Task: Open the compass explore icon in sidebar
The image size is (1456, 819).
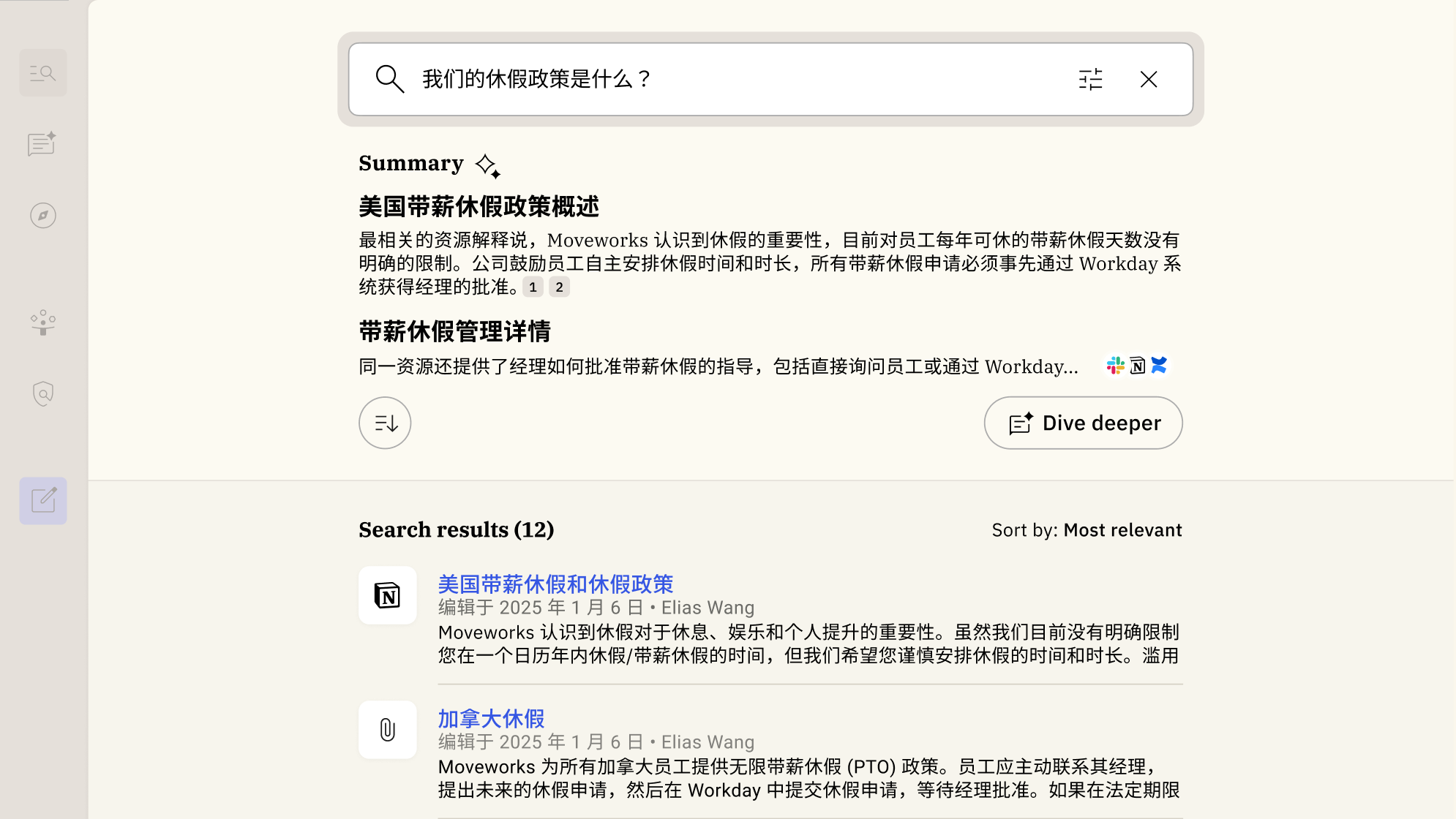Action: tap(43, 216)
